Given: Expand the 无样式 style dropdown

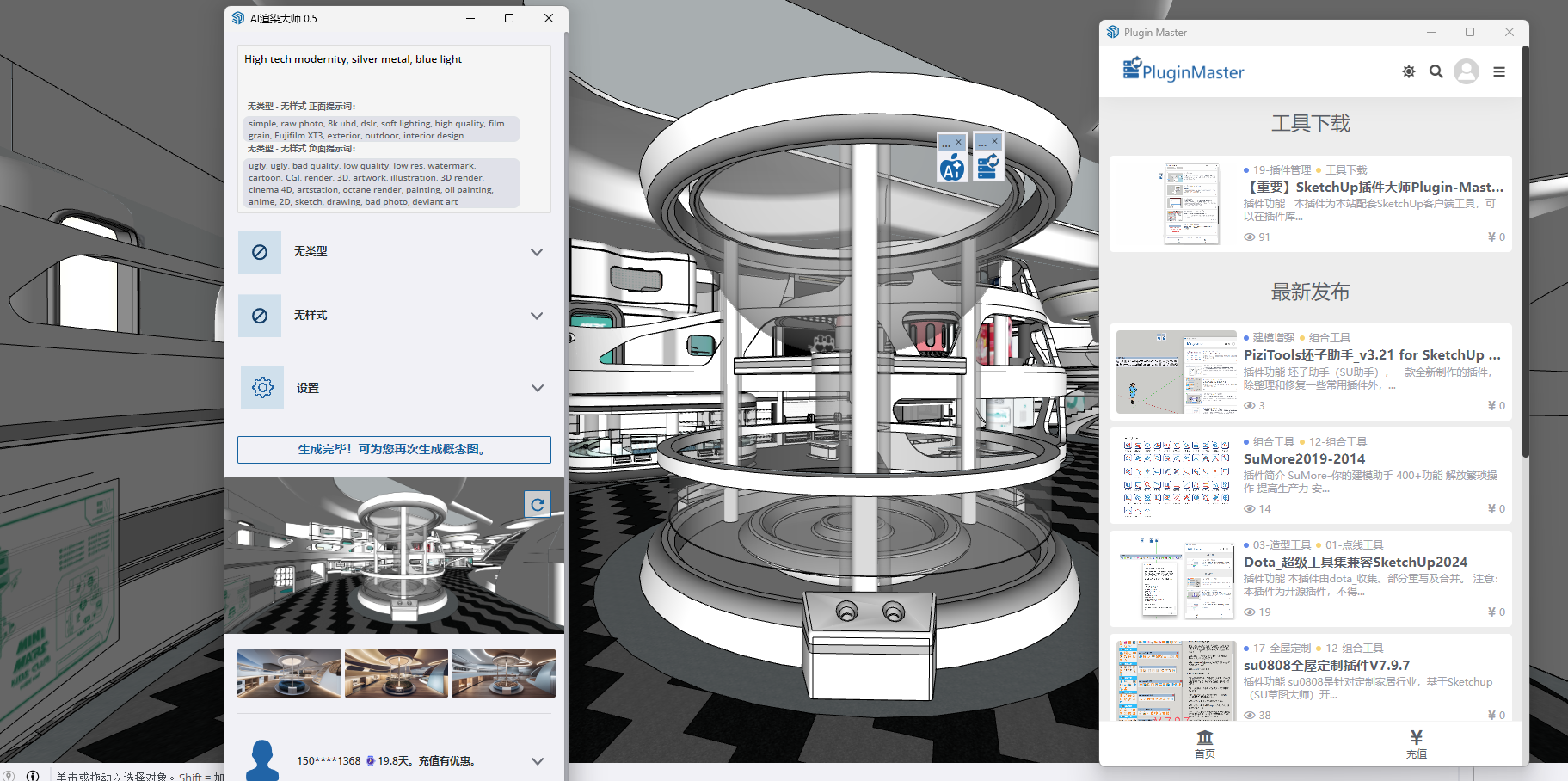Looking at the screenshot, I should 537,316.
